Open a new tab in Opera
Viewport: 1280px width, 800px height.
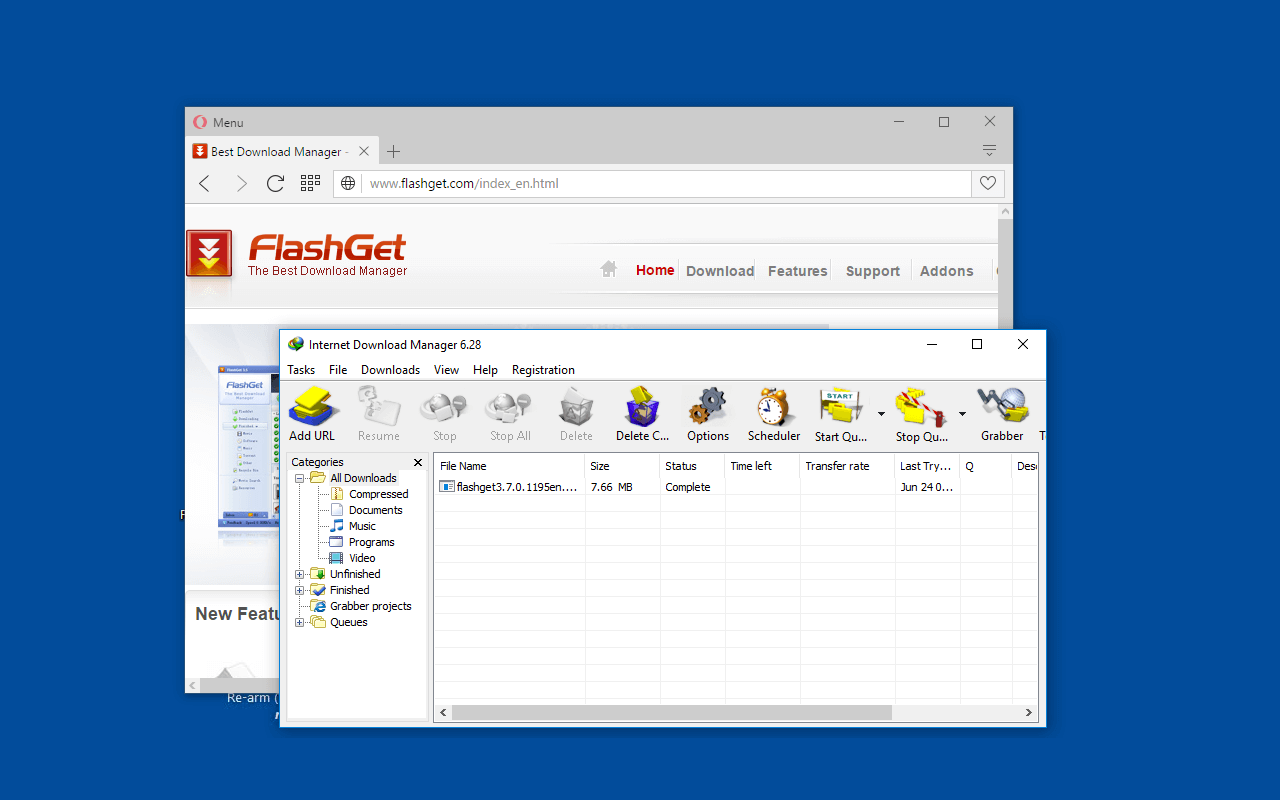click(x=393, y=152)
